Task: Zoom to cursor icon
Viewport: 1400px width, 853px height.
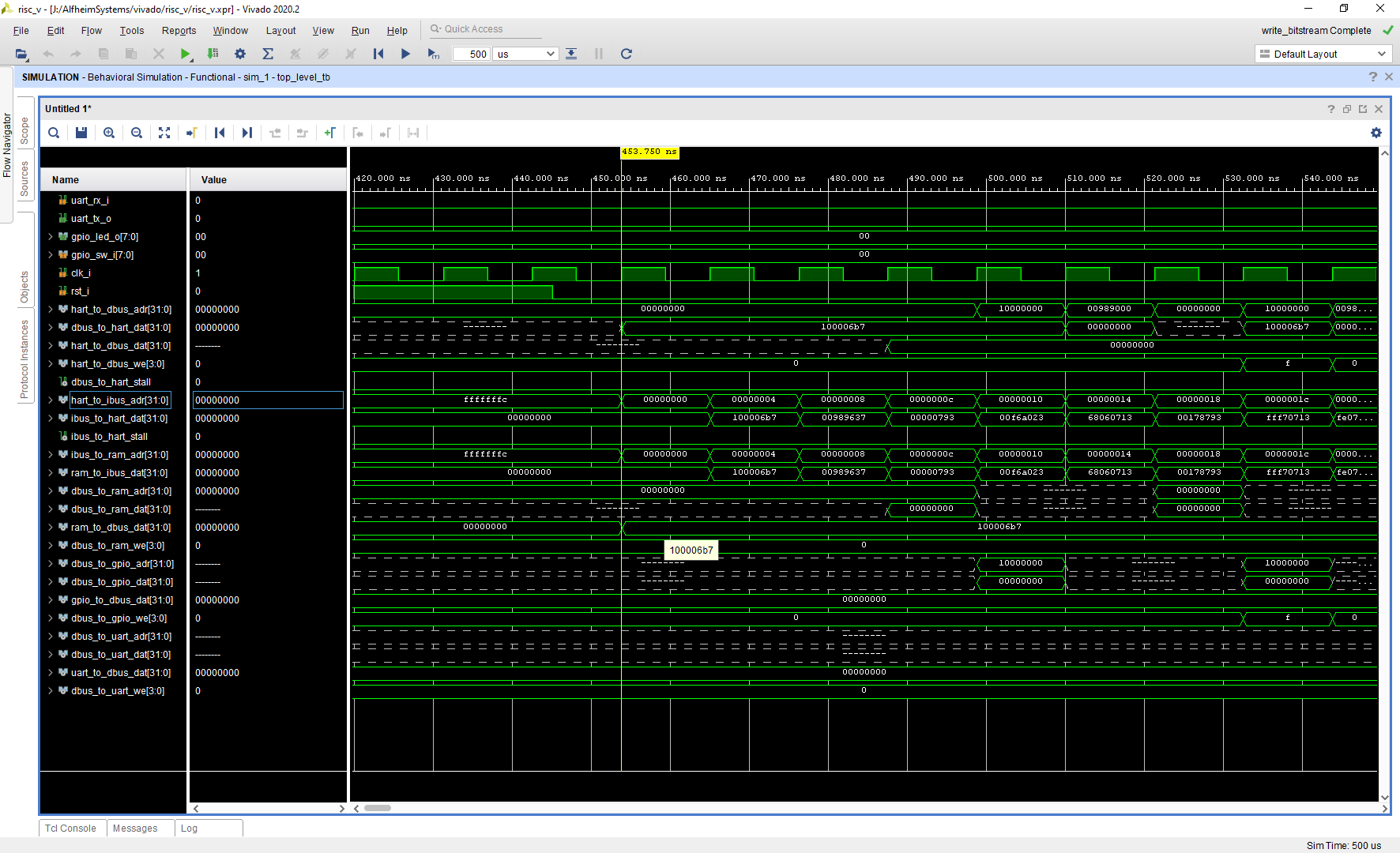Action: [192, 133]
